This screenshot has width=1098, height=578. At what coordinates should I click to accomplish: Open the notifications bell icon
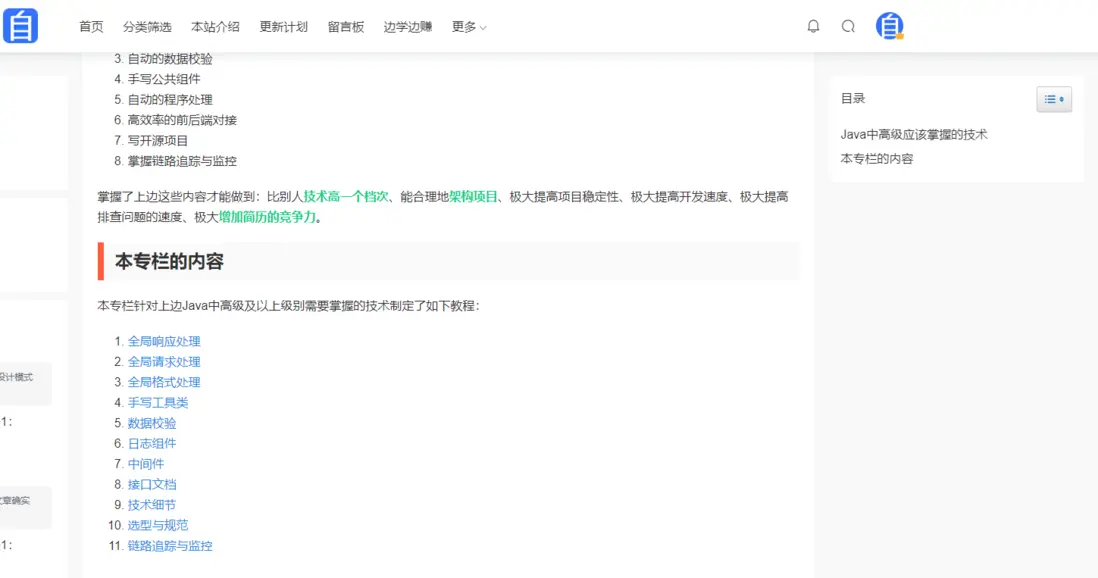(x=813, y=27)
